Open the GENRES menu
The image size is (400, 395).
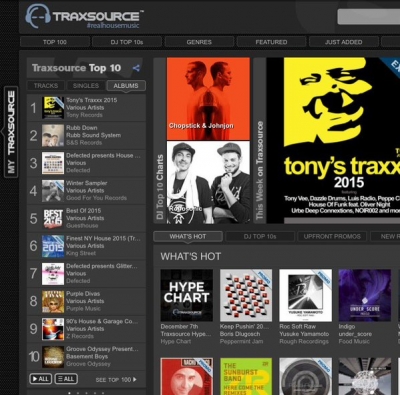pyautogui.click(x=199, y=42)
